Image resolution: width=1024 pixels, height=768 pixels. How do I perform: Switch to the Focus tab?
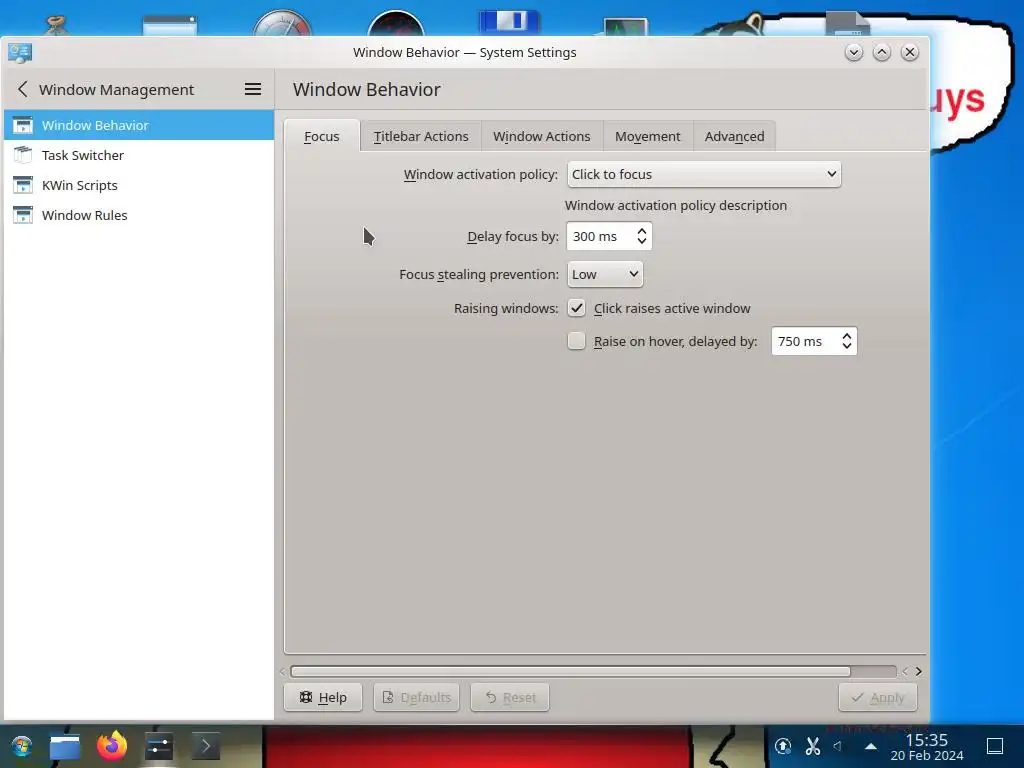tap(321, 136)
